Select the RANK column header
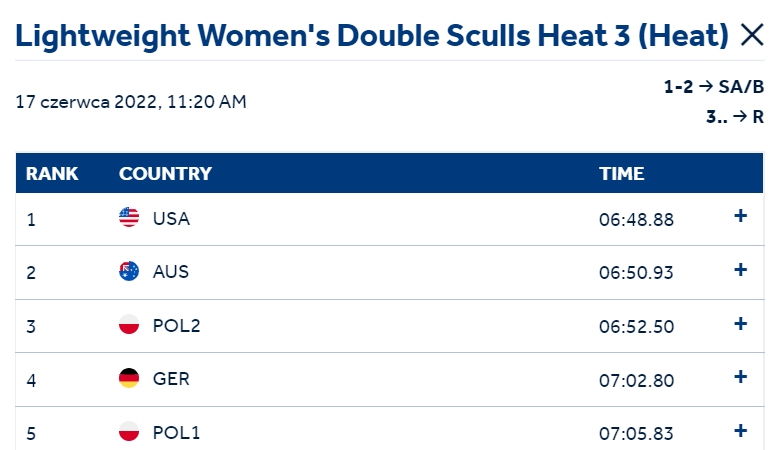 coord(52,173)
